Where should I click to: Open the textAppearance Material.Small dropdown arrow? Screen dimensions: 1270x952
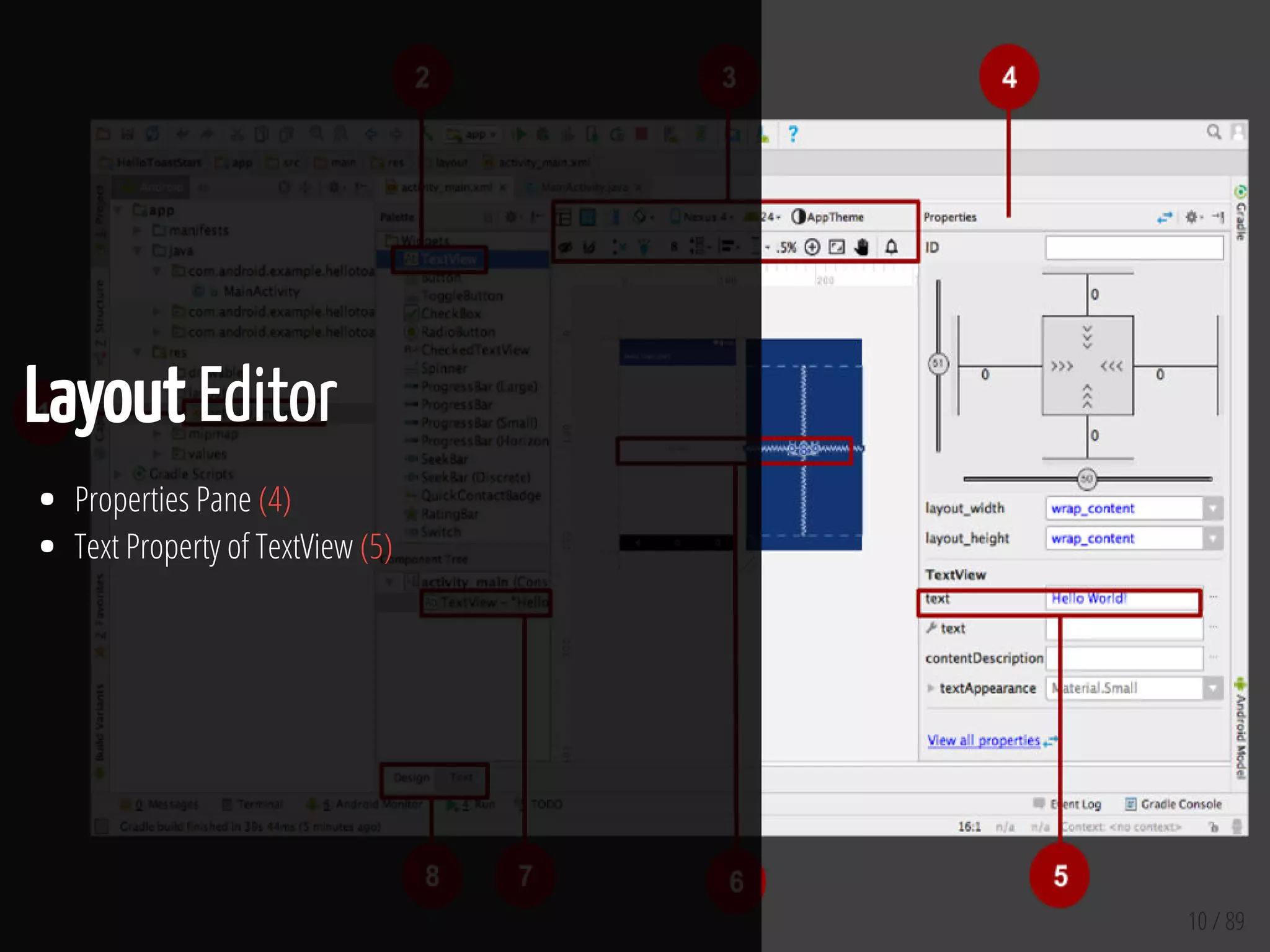pos(1213,688)
